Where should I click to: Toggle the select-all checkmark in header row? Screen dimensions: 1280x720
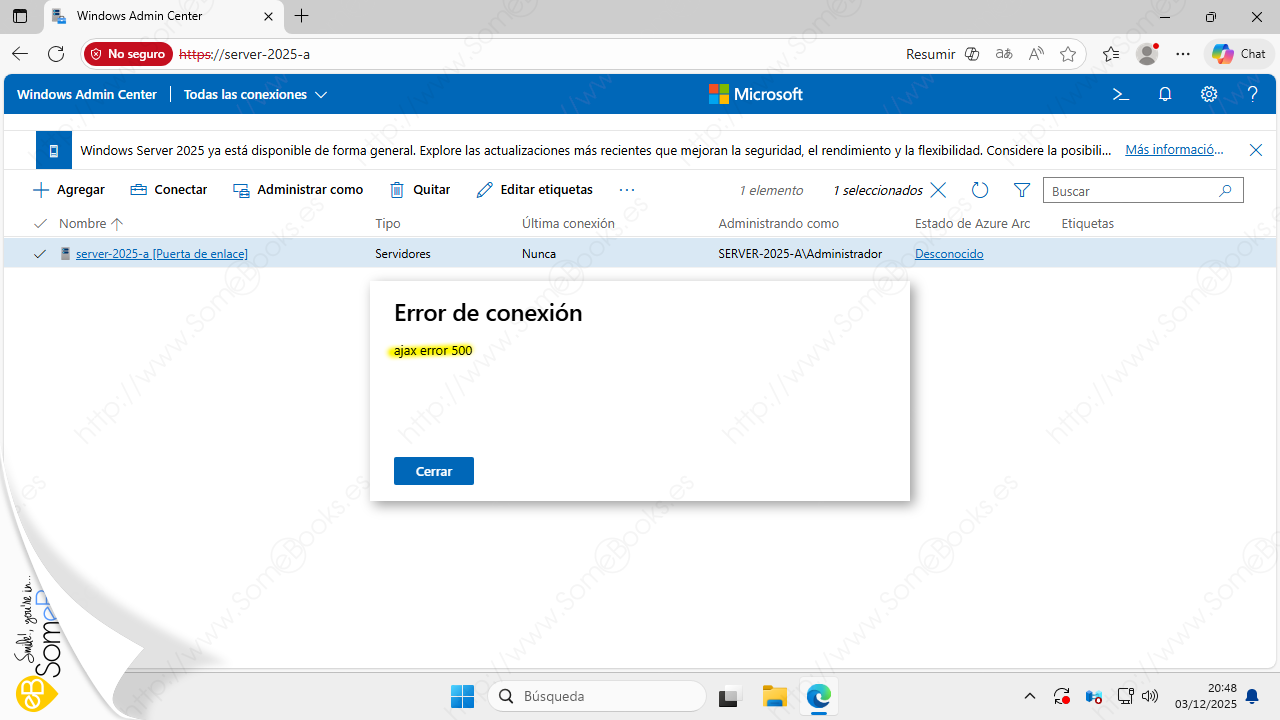point(40,223)
